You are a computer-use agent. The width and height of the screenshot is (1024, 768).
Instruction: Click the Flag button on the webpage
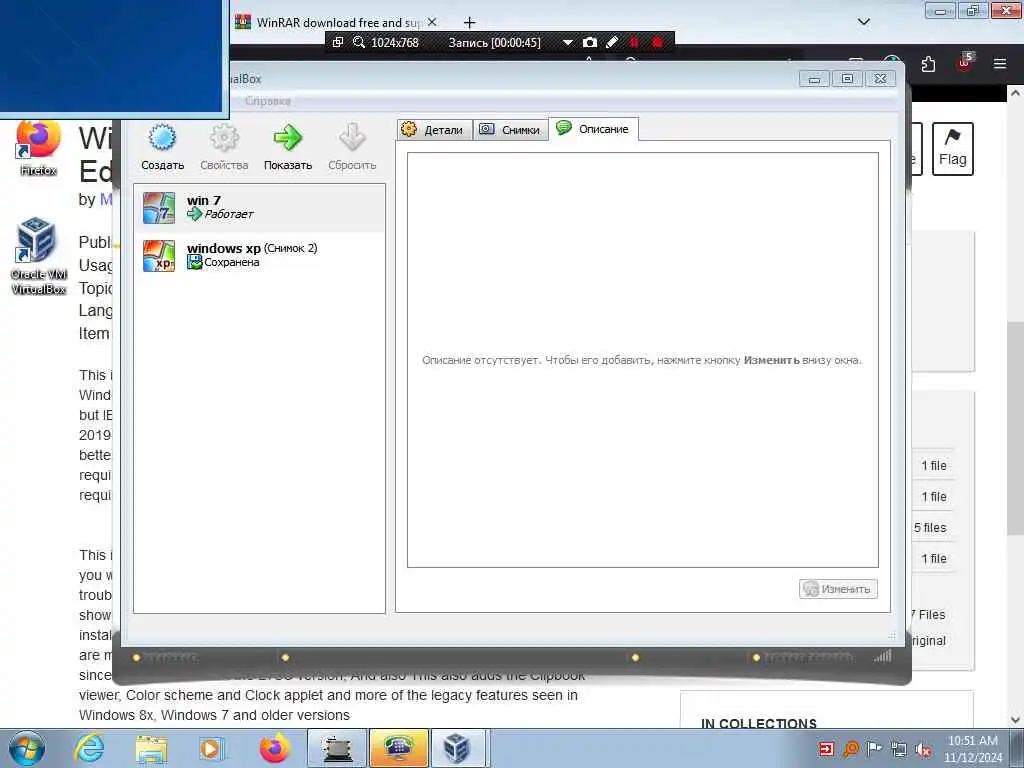[952, 148]
